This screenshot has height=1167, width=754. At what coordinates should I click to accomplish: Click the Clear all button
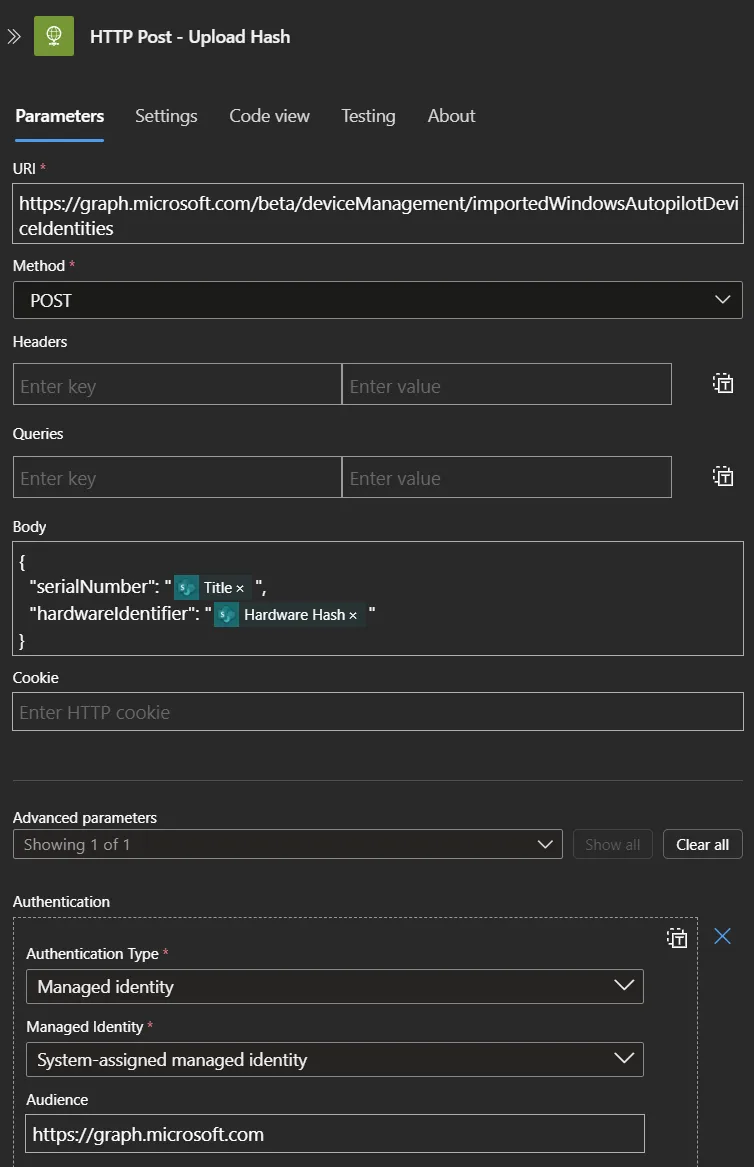click(703, 844)
